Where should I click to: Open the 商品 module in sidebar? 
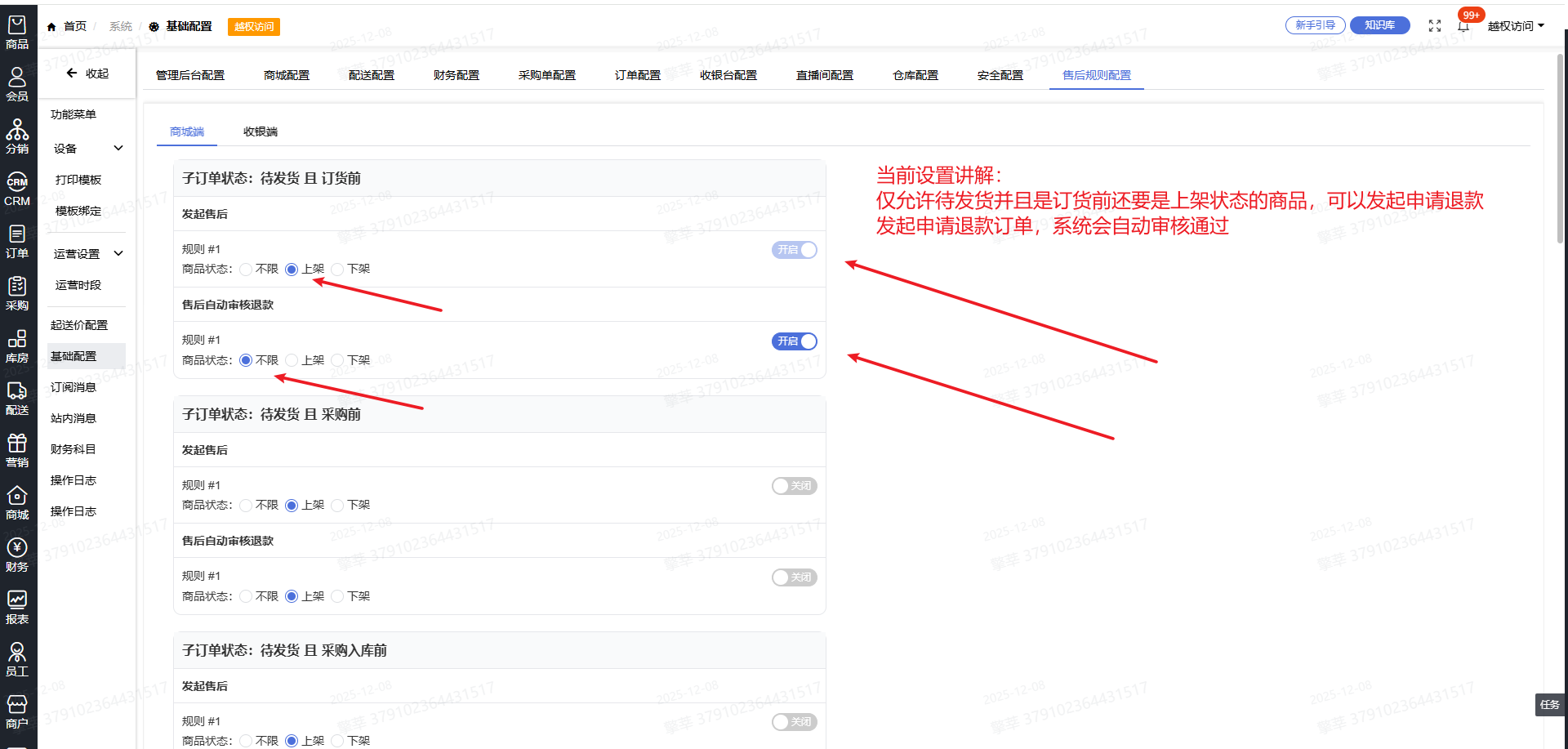click(17, 33)
